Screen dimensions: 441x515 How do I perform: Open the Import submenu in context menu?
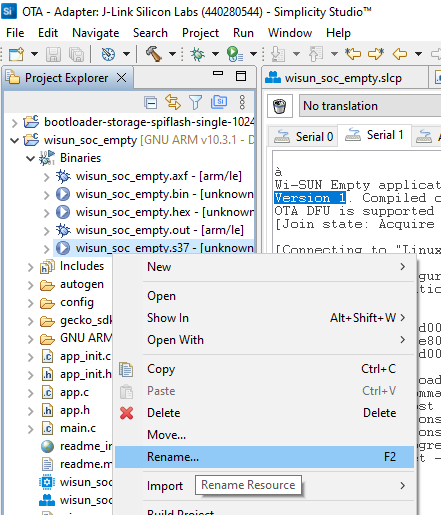264,486
